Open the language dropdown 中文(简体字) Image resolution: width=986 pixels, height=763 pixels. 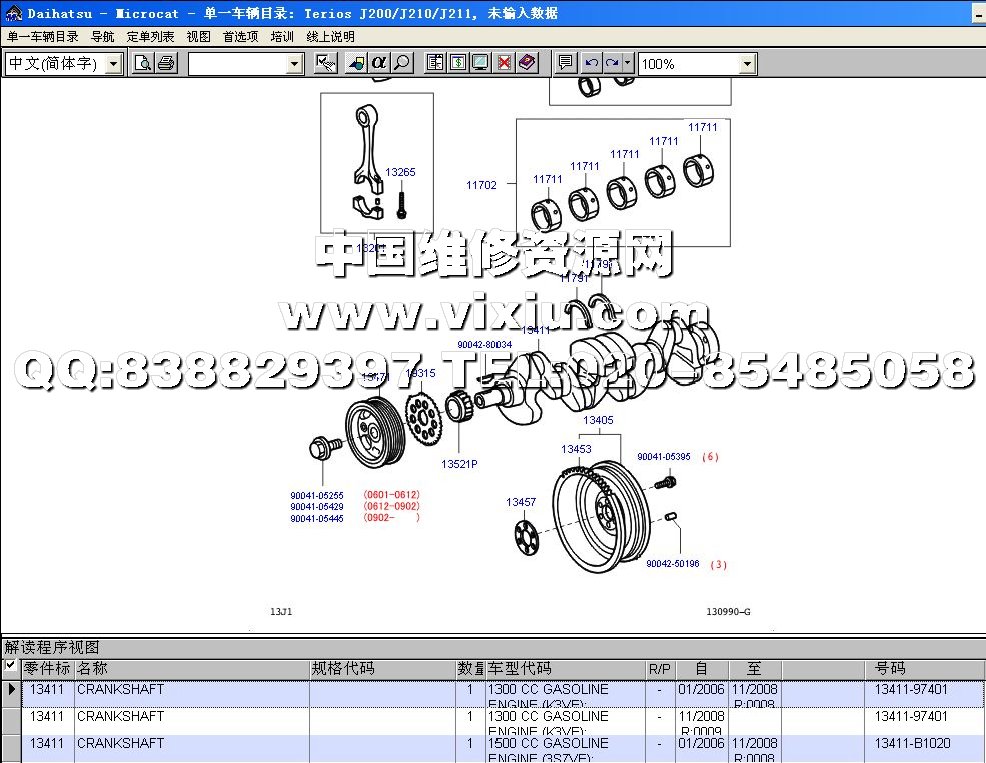point(113,64)
